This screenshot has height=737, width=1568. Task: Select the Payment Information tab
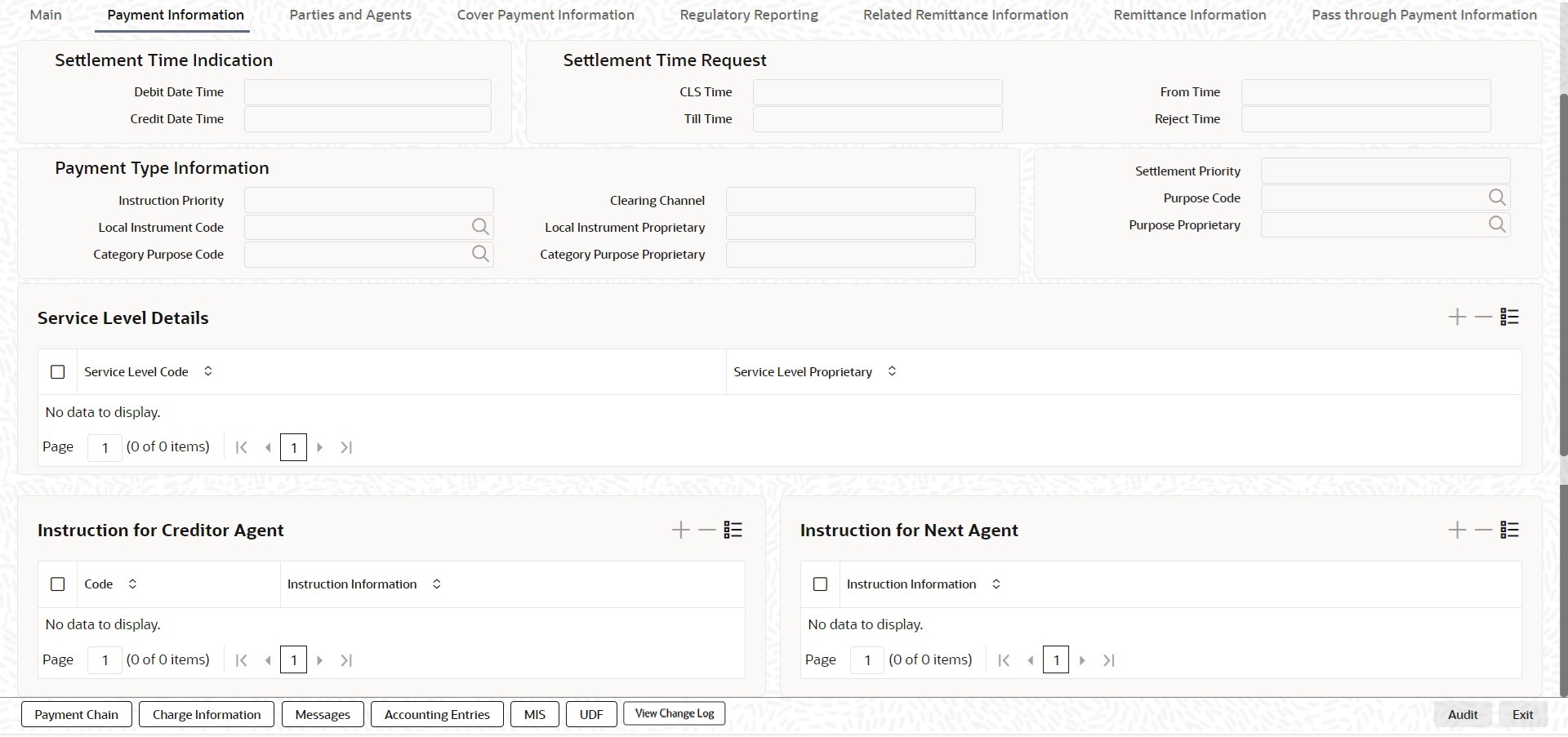point(176,15)
